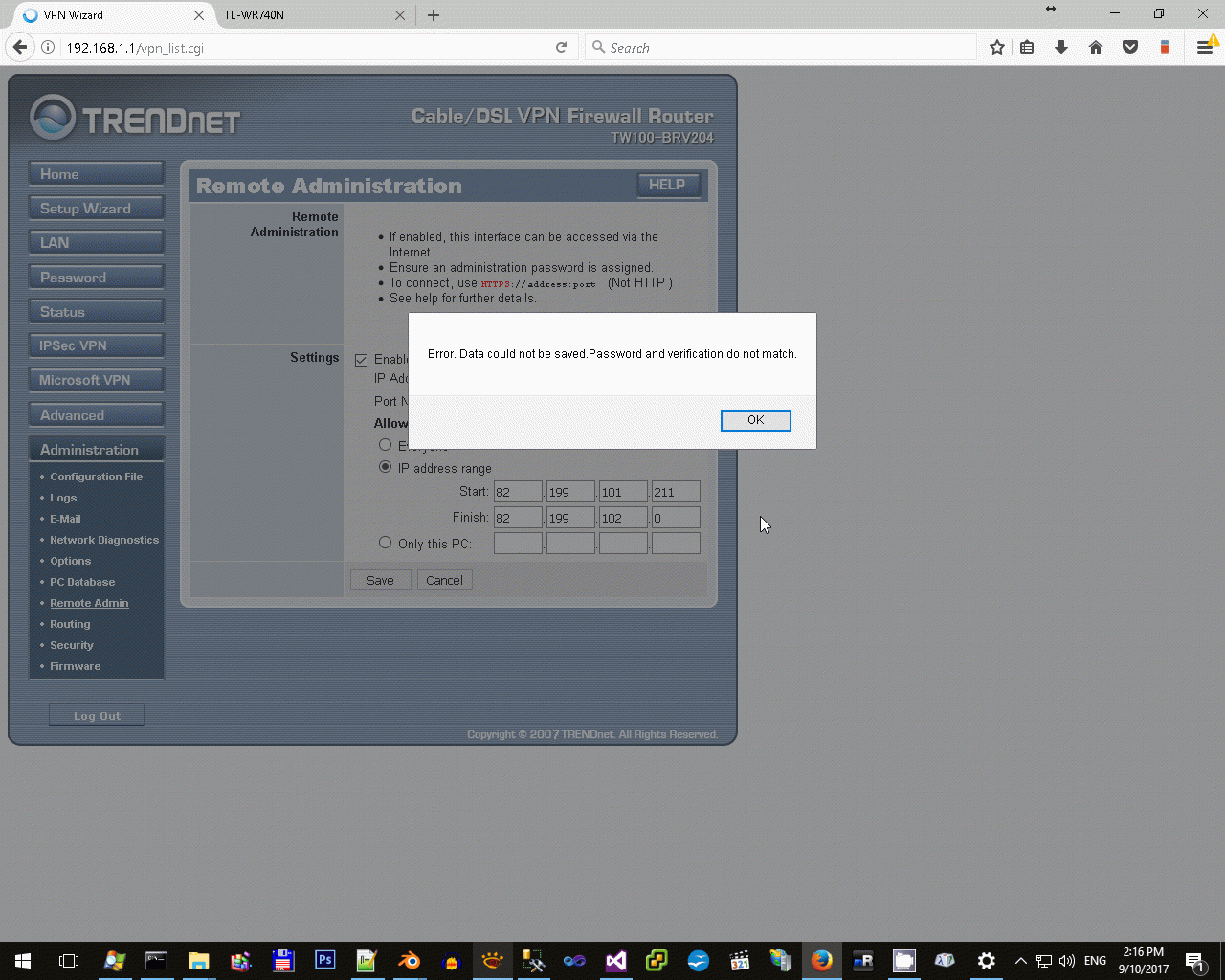Go to LAN settings

click(97, 243)
